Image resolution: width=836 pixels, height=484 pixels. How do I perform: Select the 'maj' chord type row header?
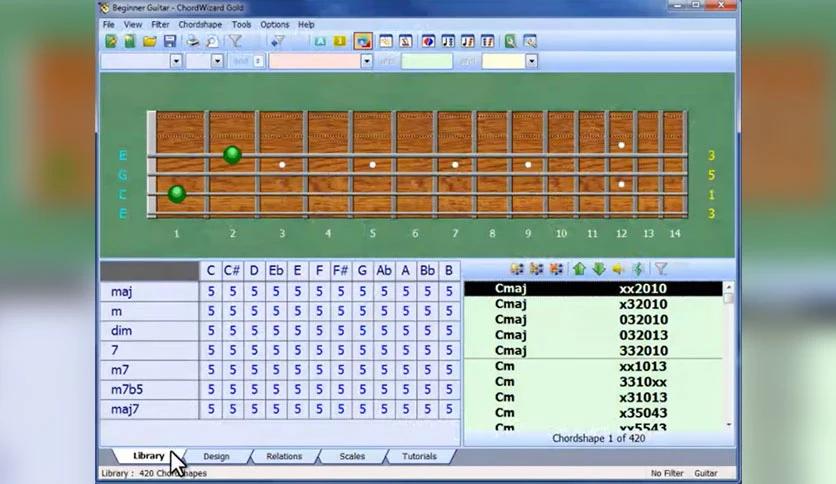(148, 292)
